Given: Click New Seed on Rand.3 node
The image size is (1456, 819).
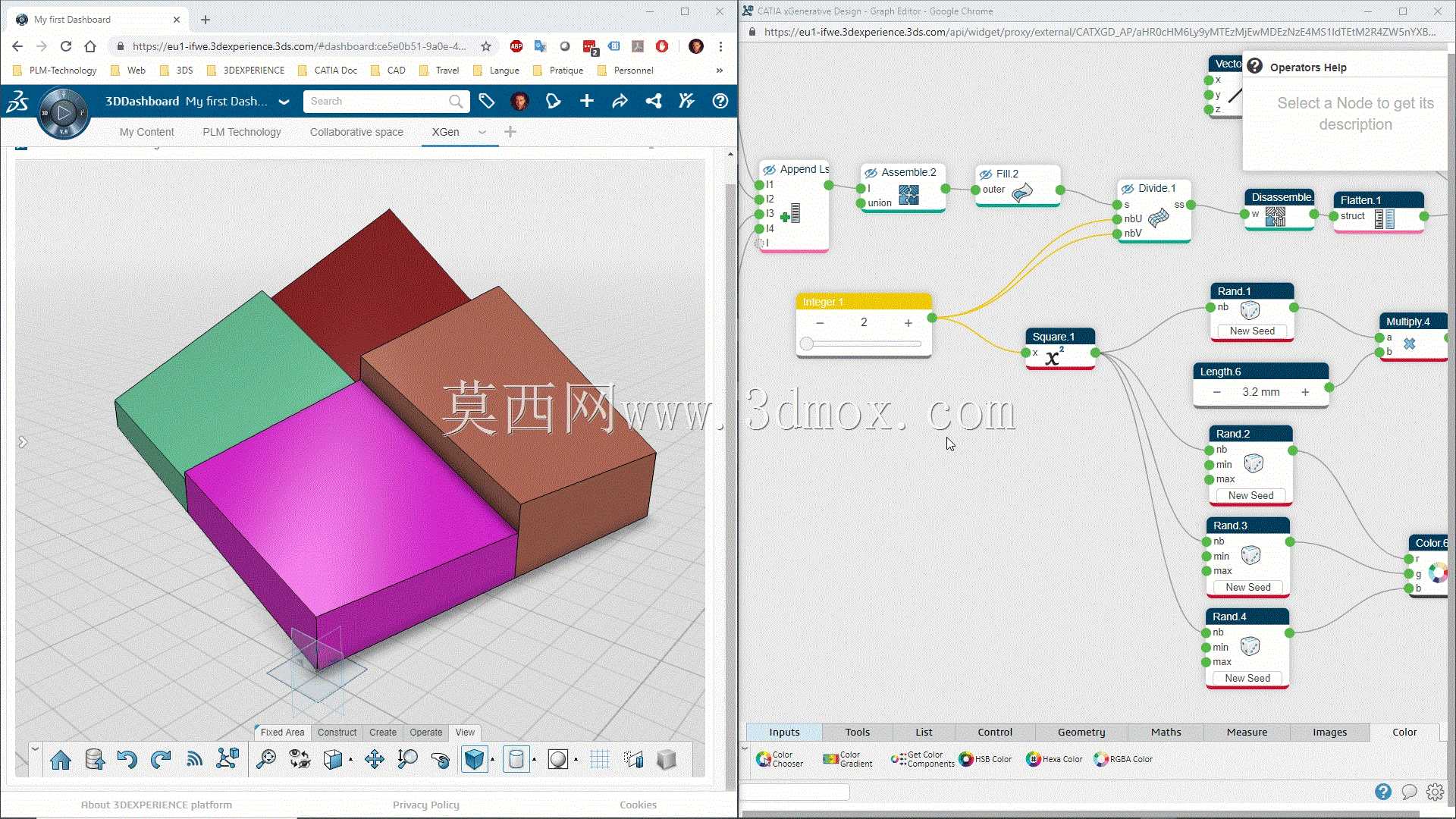Looking at the screenshot, I should [1247, 588].
